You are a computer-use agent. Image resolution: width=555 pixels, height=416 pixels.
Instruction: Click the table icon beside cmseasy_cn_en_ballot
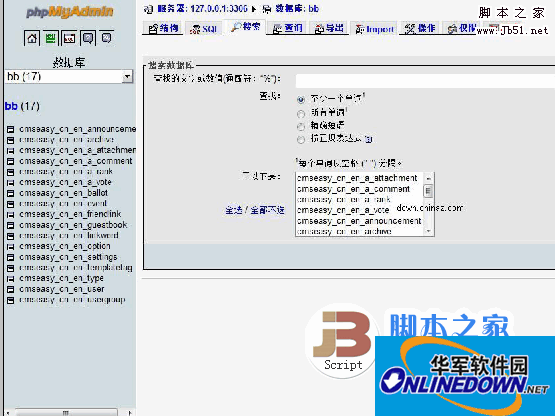click(x=11, y=193)
